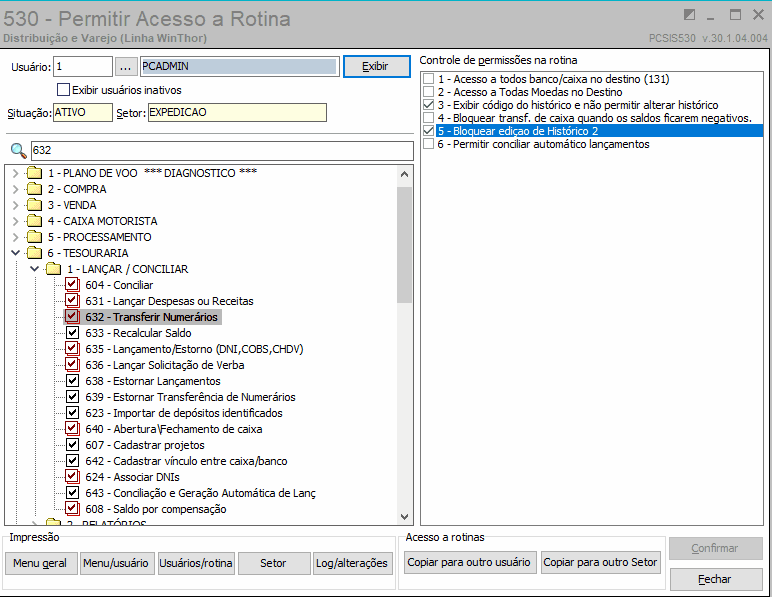The image size is (772, 597).
Task: Expand the 3 - VENDA tree node
Action: tap(15, 205)
